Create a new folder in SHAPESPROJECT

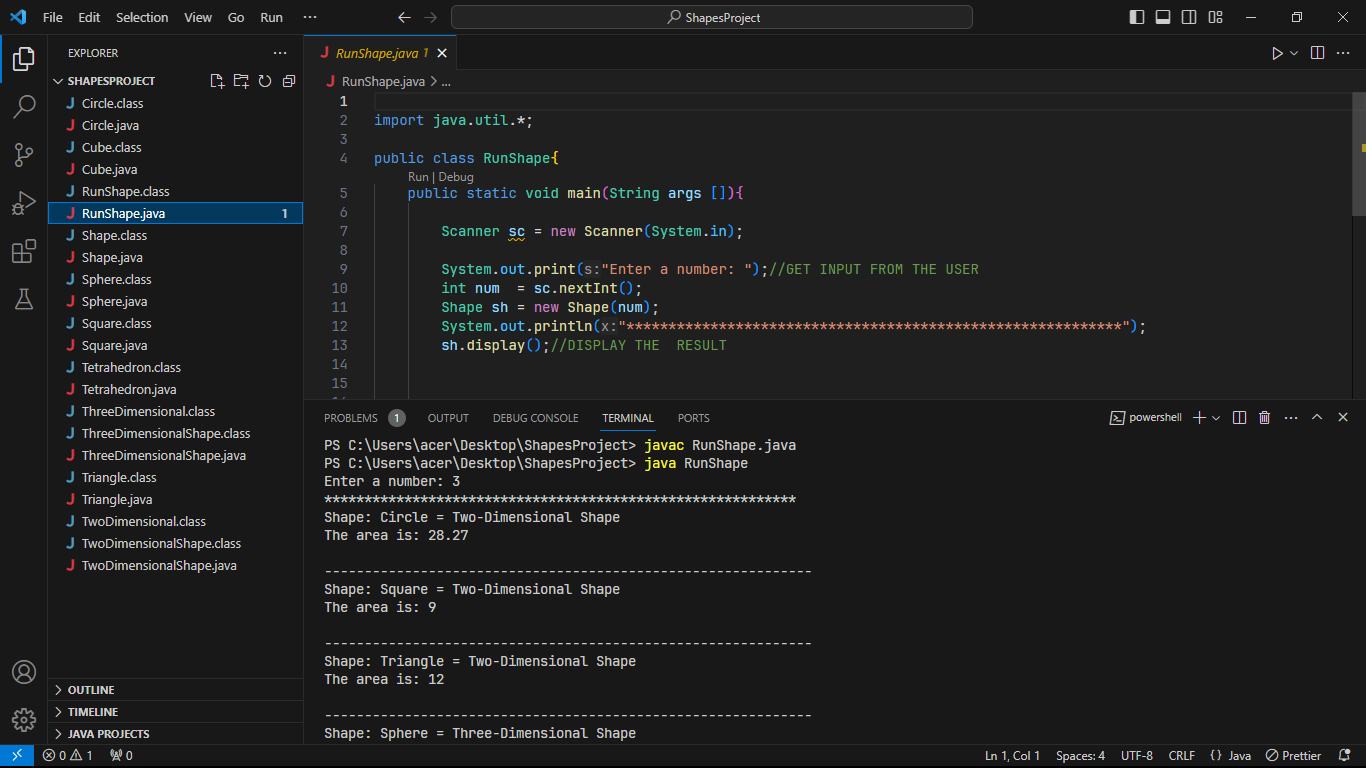(241, 81)
